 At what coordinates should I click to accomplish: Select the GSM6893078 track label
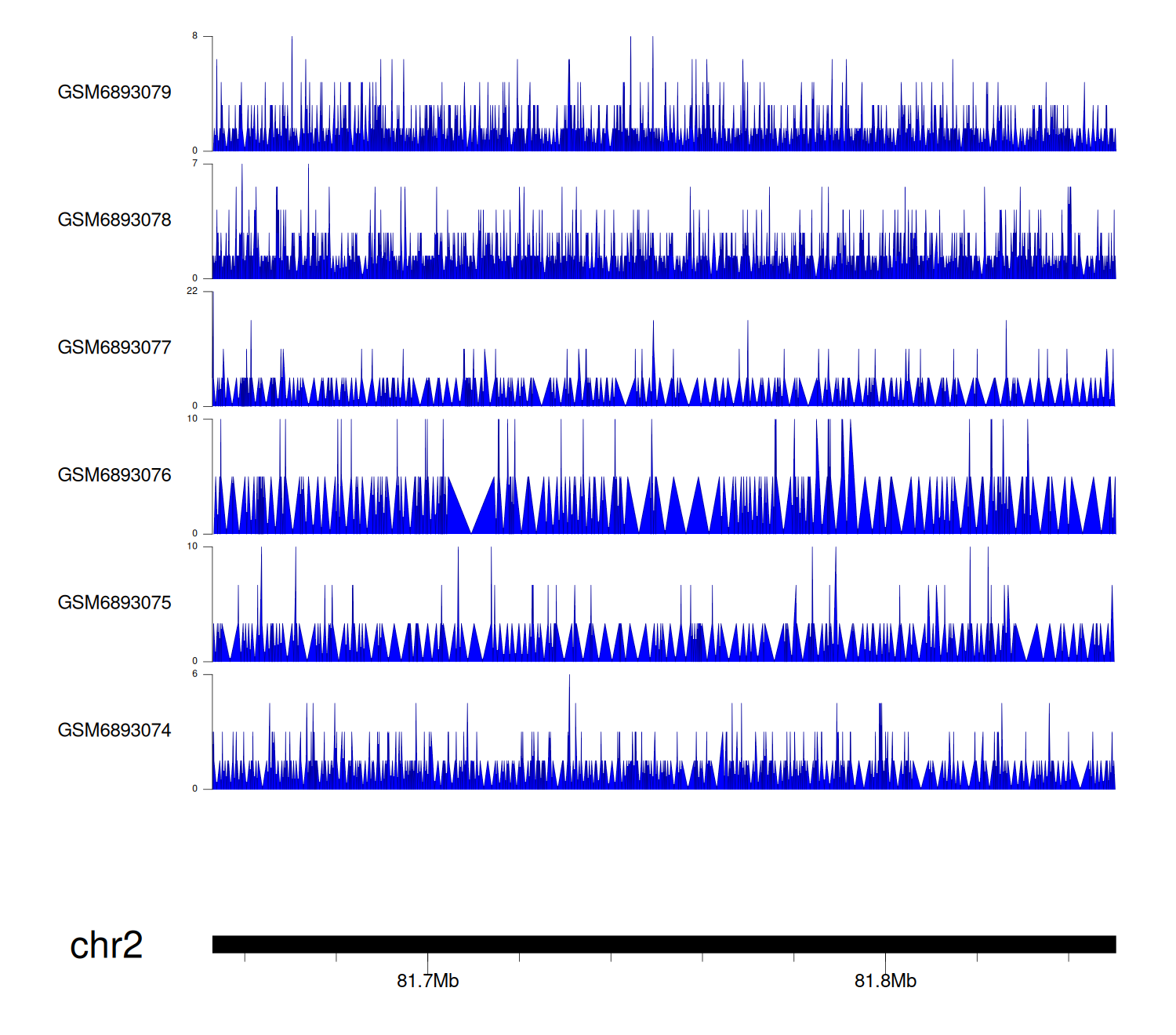pos(114,220)
